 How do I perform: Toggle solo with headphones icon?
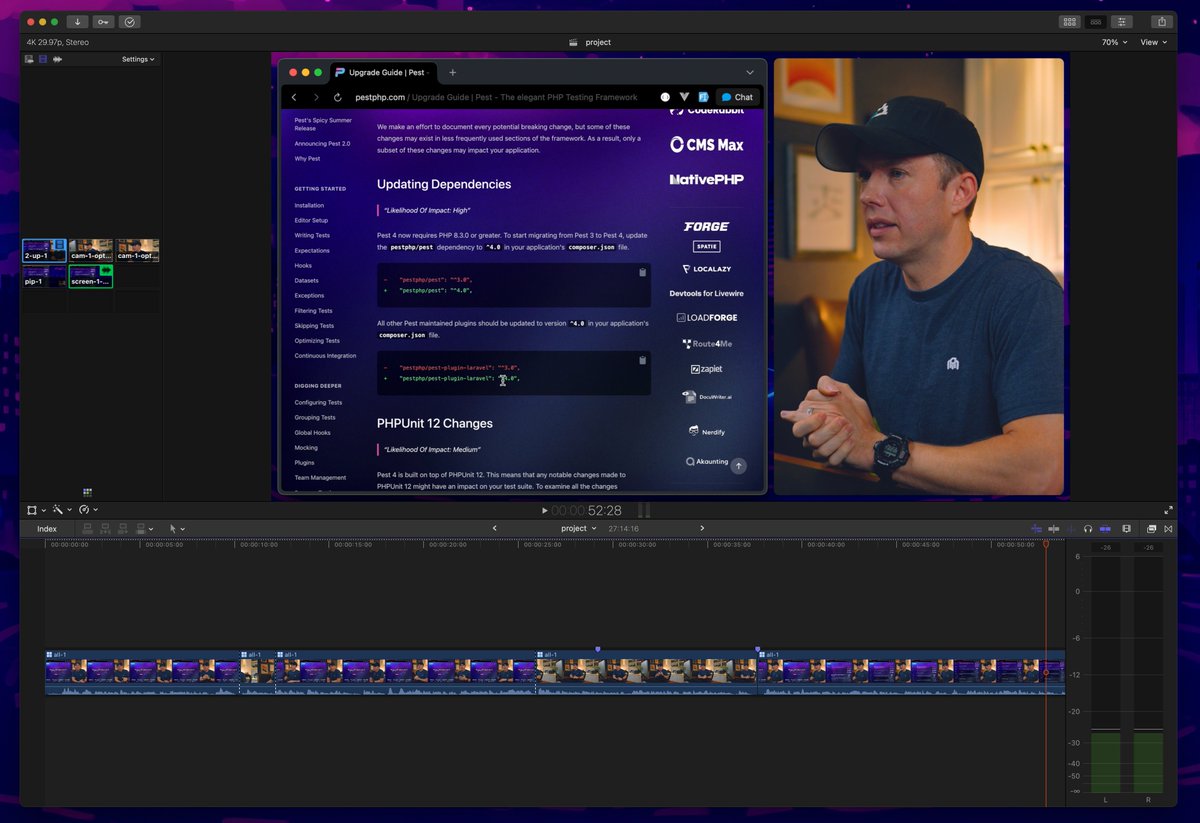coord(1087,528)
